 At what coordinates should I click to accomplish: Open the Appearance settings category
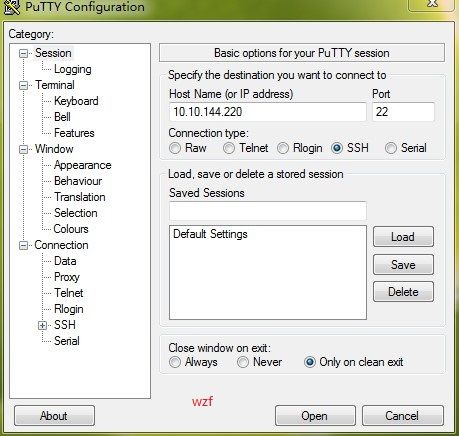pos(82,165)
